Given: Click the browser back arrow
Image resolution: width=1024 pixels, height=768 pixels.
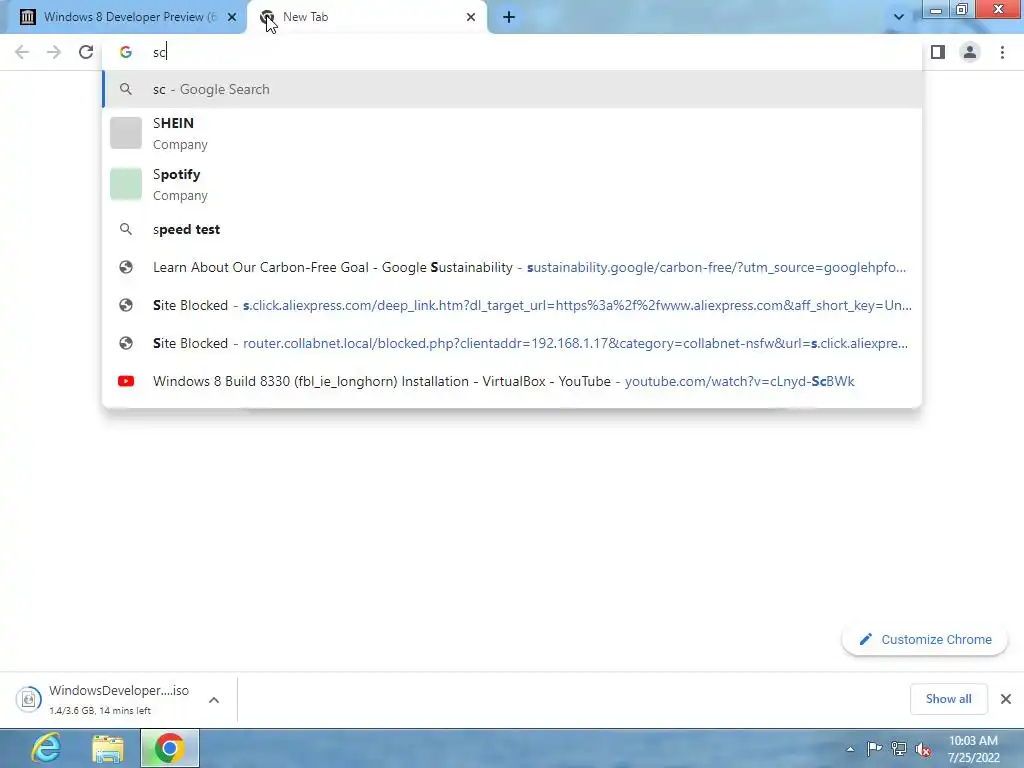Looking at the screenshot, I should (x=22, y=52).
